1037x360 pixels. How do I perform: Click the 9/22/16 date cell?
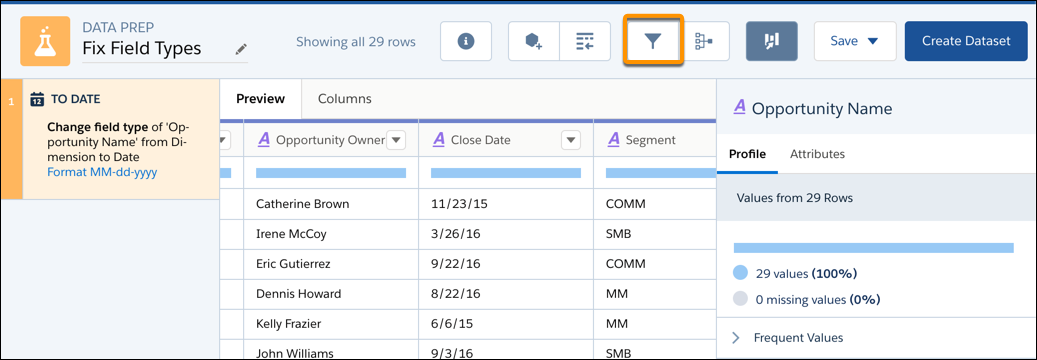(x=506, y=263)
